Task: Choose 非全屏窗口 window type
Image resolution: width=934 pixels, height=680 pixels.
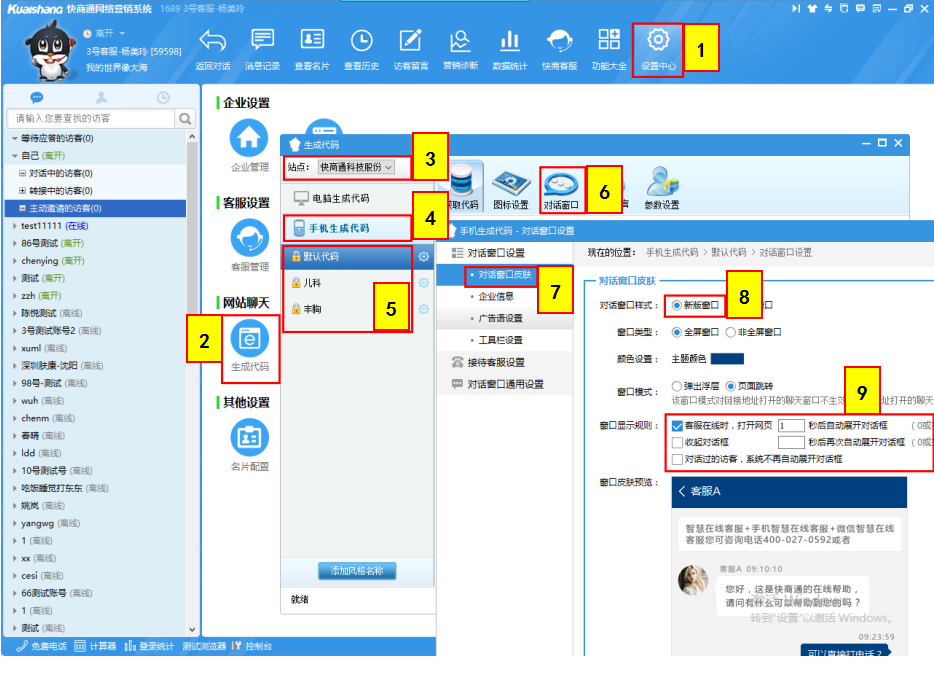Action: 731,332
